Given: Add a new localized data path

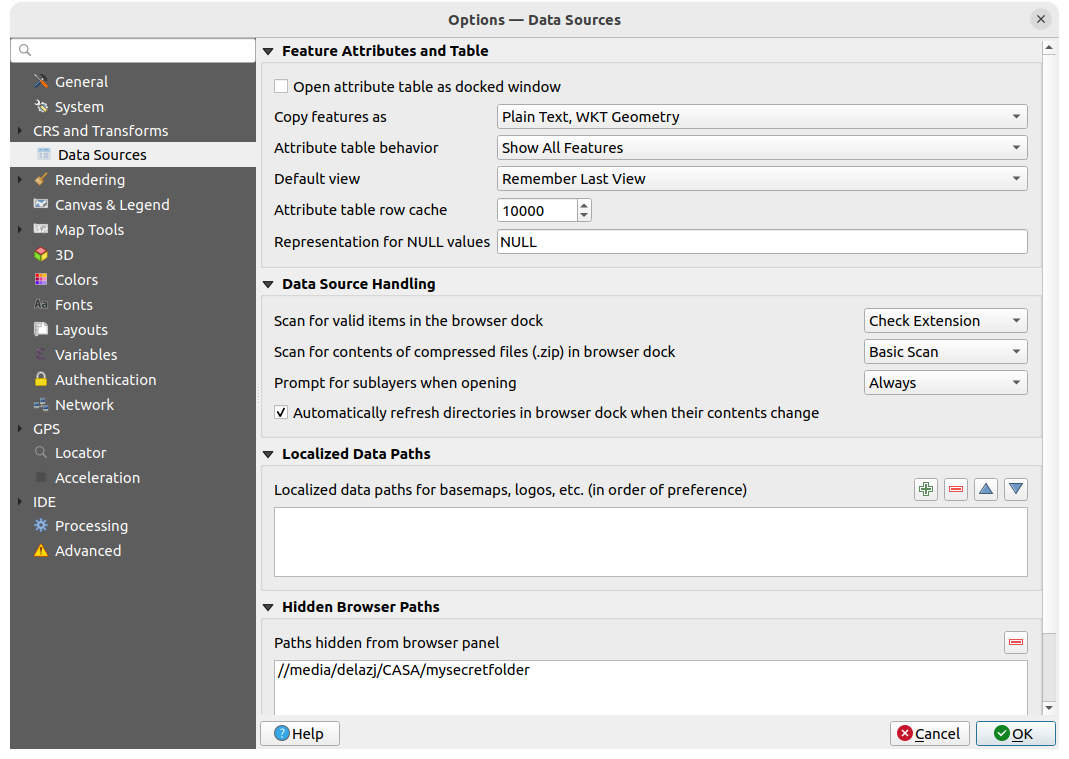Looking at the screenshot, I should point(925,488).
